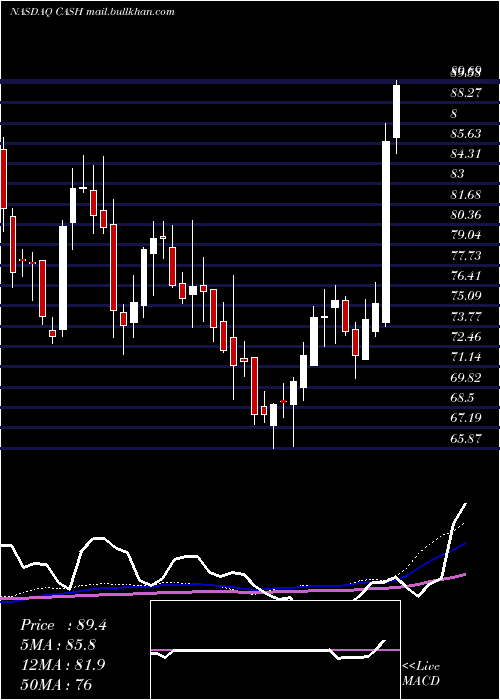Click the 75.09 price level label
Screen dimensions: 500x700
pos(467,296)
